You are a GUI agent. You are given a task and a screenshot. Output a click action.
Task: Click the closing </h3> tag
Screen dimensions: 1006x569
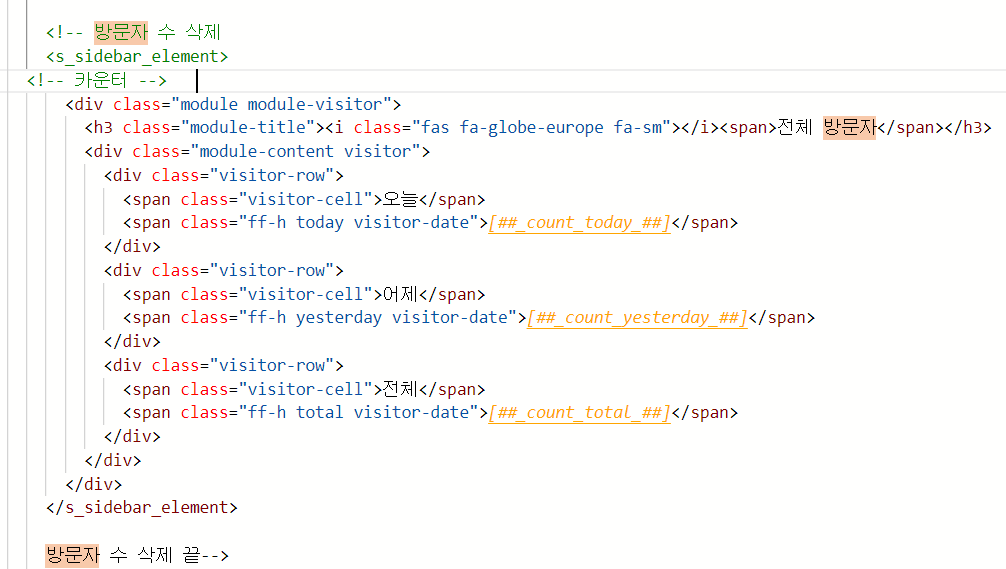coord(968,127)
